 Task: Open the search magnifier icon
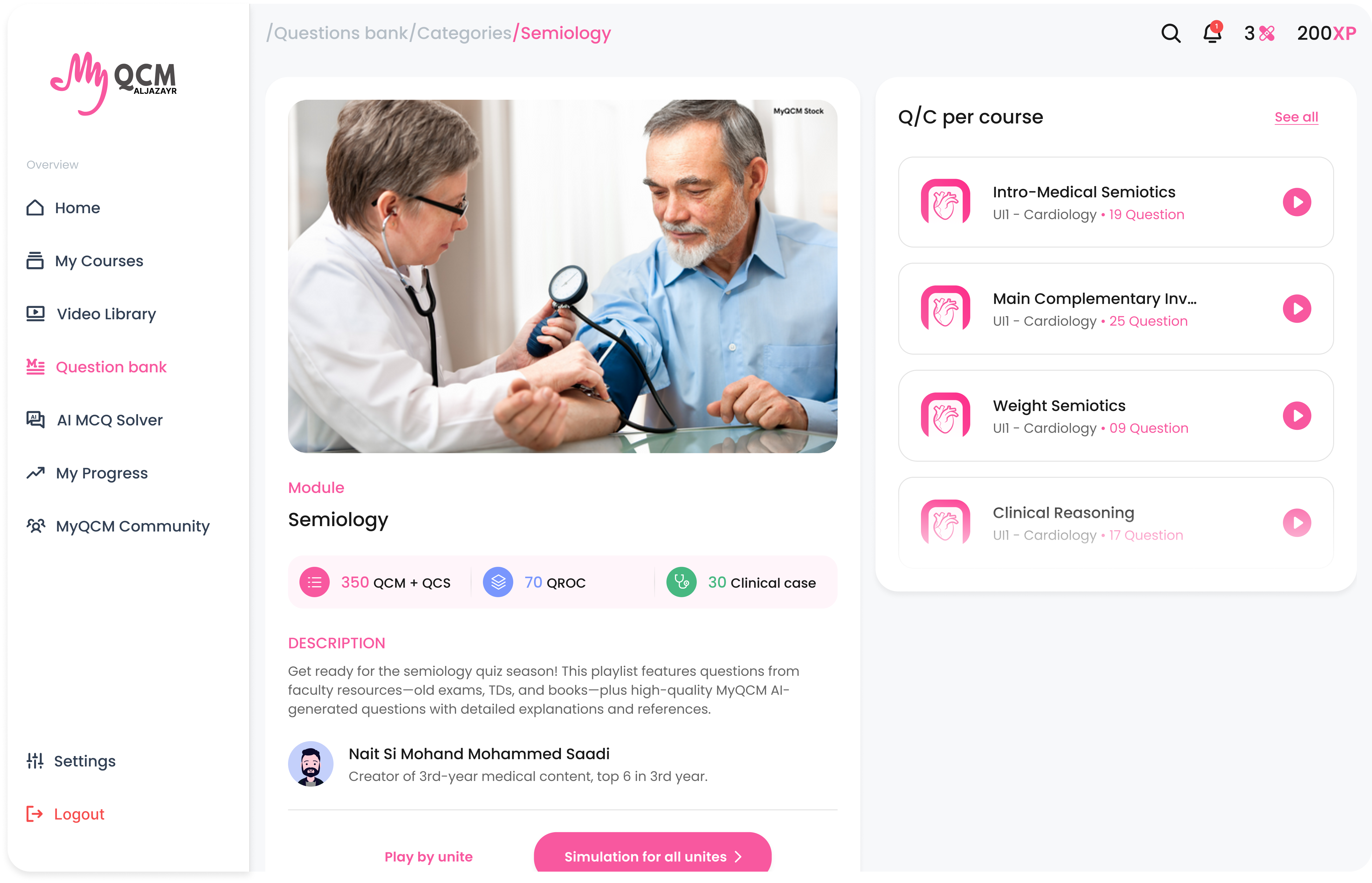(x=1170, y=33)
